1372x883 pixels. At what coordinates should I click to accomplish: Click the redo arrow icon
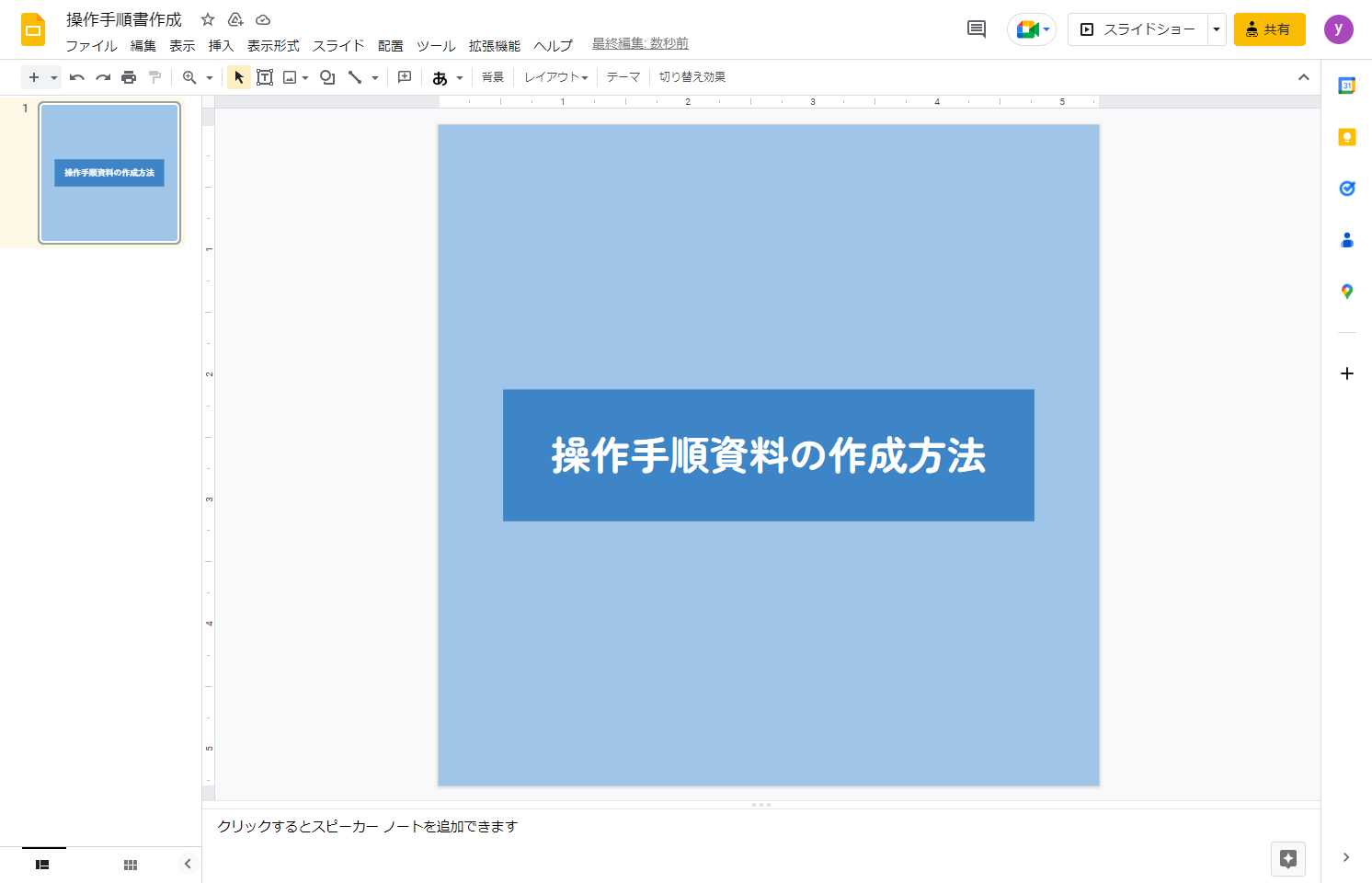[x=103, y=77]
